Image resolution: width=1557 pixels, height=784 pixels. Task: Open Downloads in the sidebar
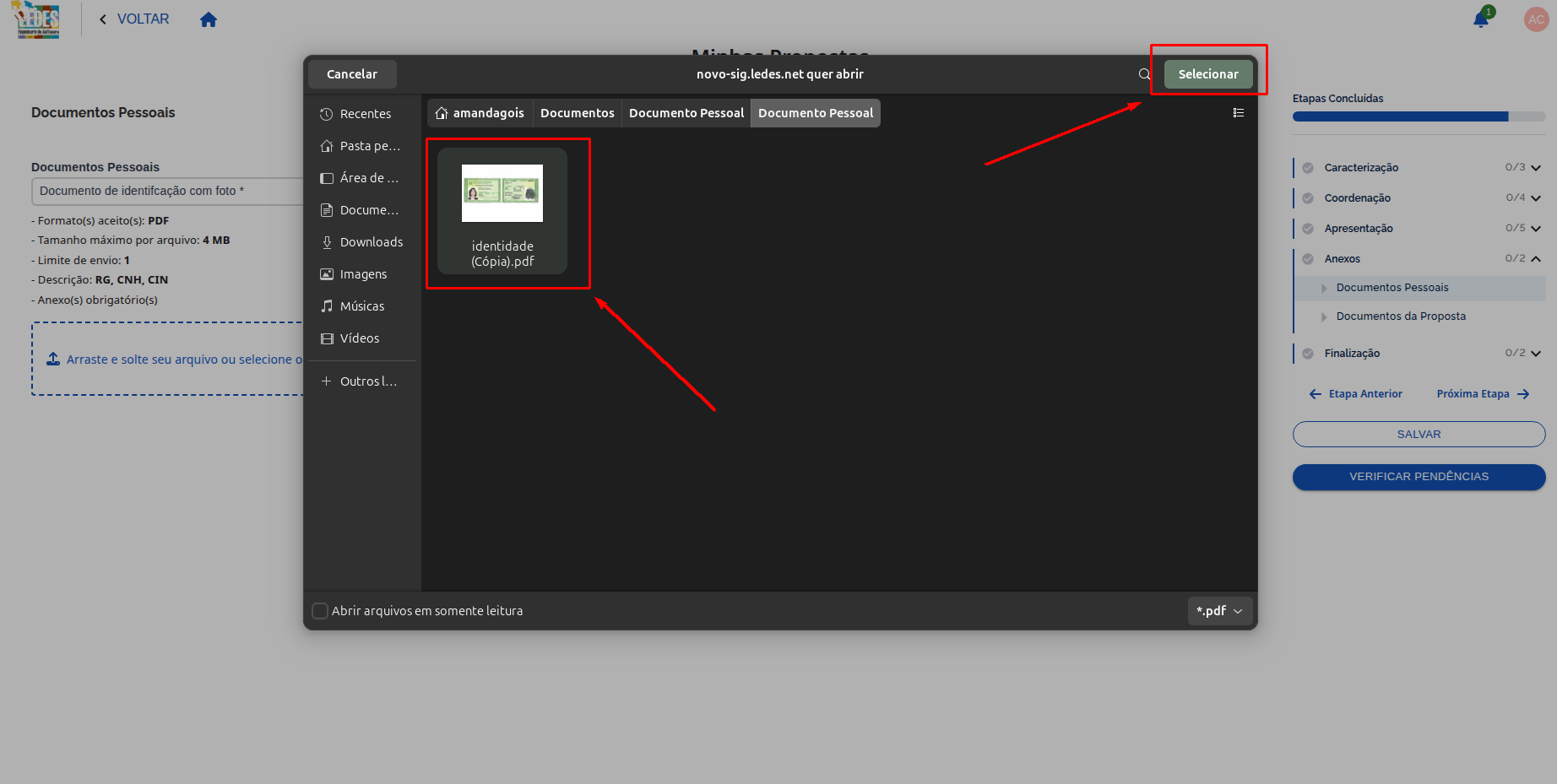pos(363,242)
